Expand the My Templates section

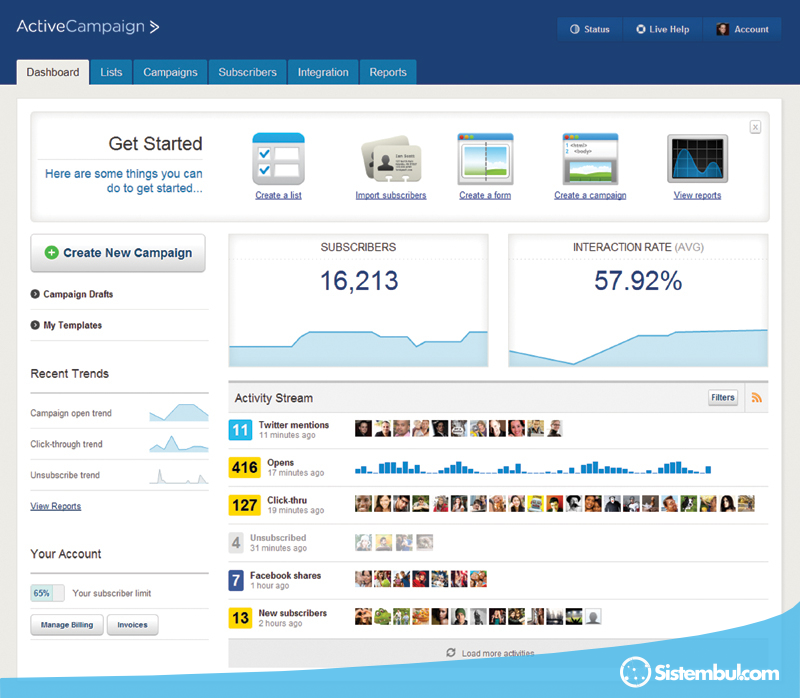pyautogui.click(x=66, y=325)
